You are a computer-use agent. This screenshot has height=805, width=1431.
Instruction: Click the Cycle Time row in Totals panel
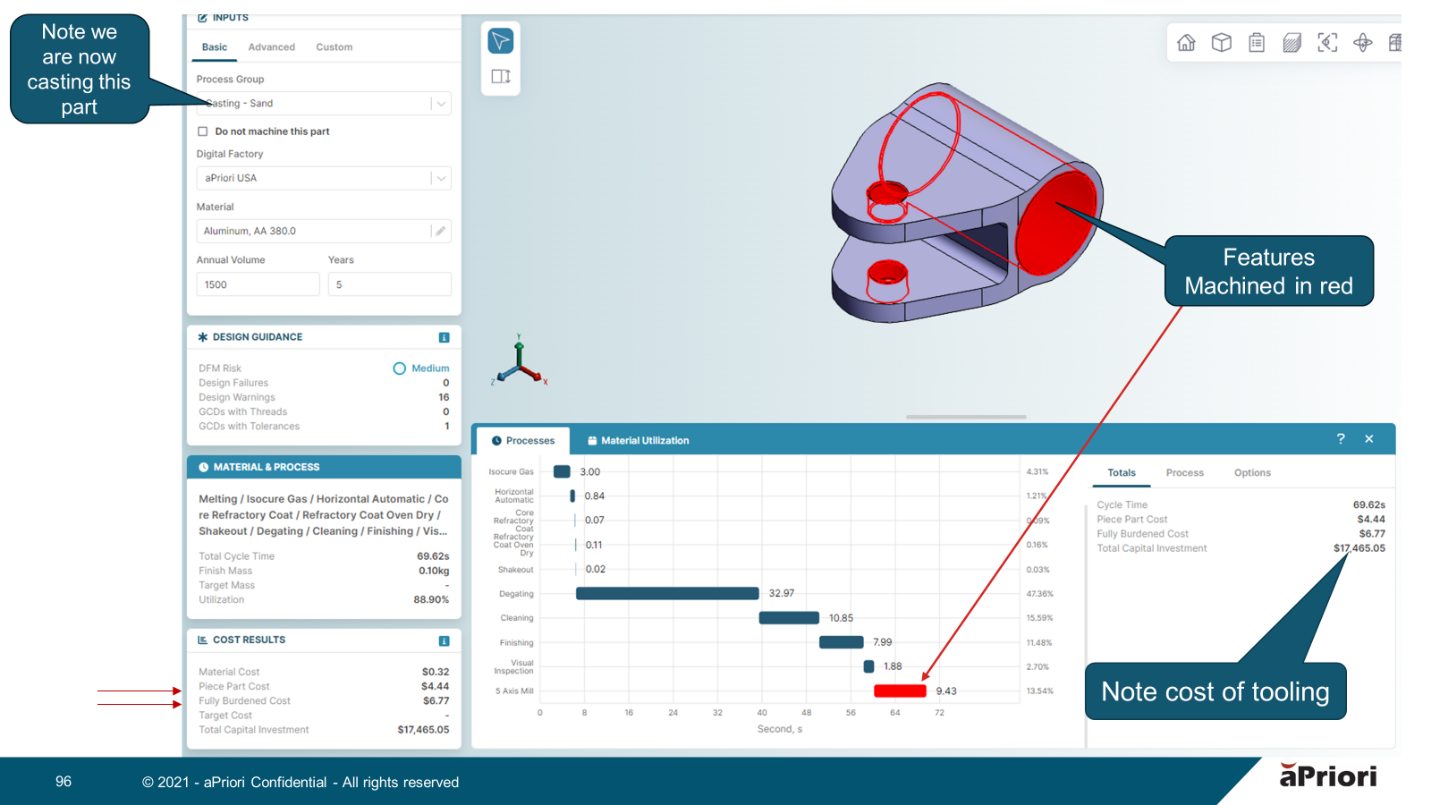[x=1241, y=505]
